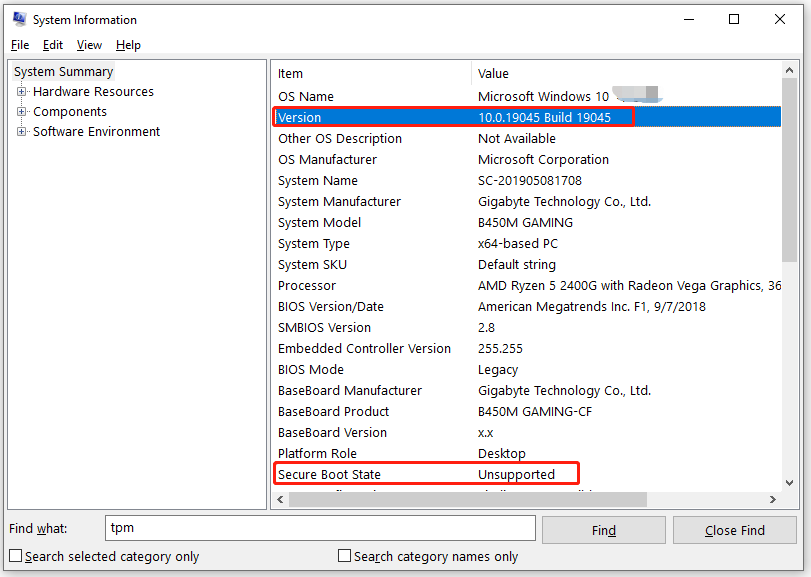Screen dimensions: 811x577
Task: Open the Edit menu
Action: [x=52, y=45]
